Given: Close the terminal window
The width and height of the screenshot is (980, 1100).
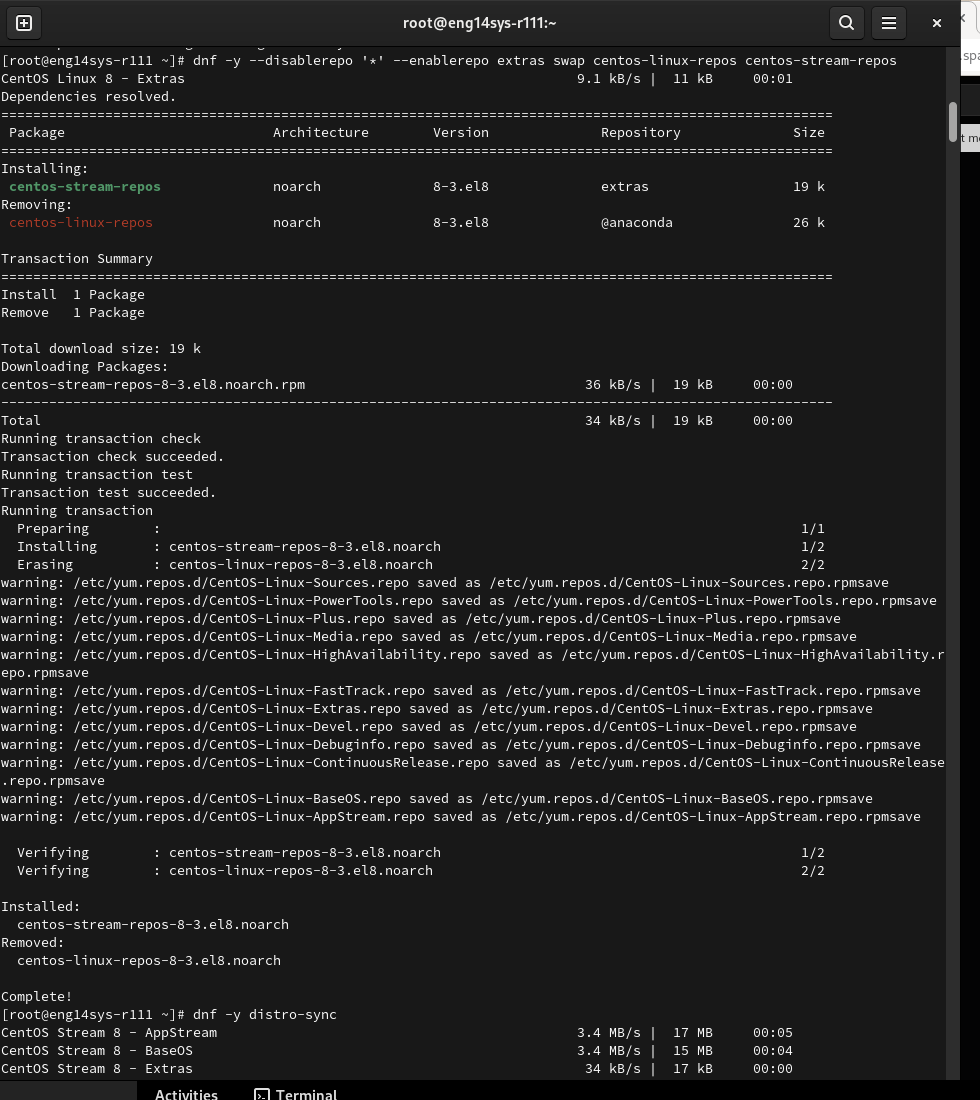Looking at the screenshot, I should [x=936, y=22].
